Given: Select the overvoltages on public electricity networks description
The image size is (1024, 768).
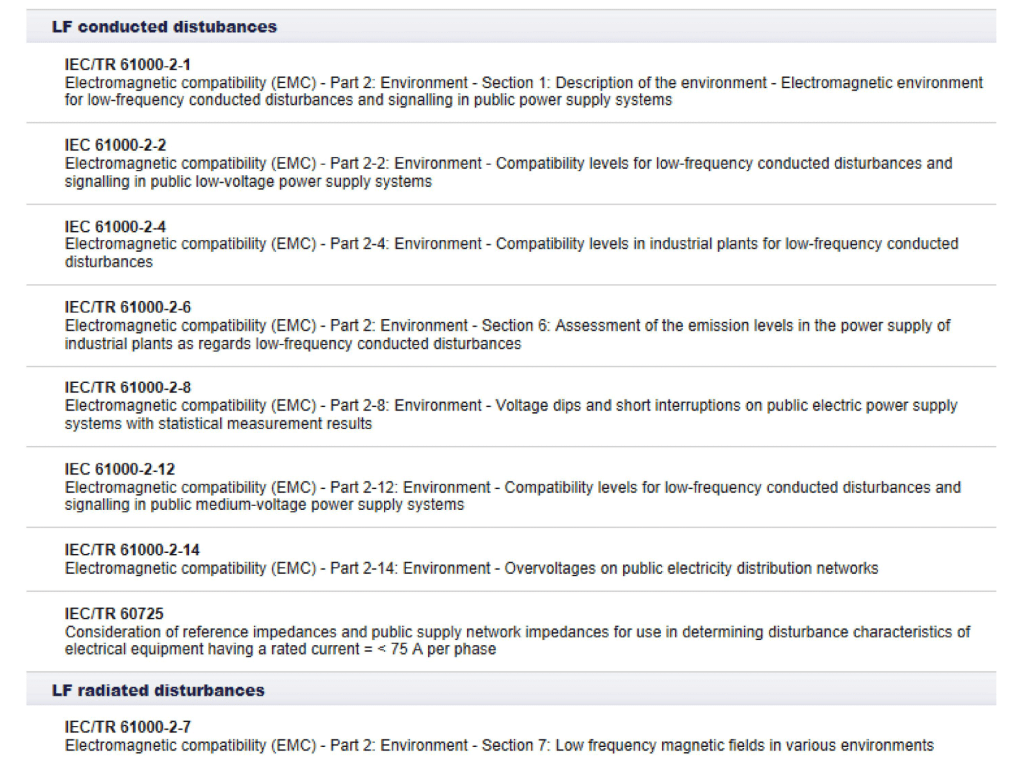Looking at the screenshot, I should tap(471, 569).
